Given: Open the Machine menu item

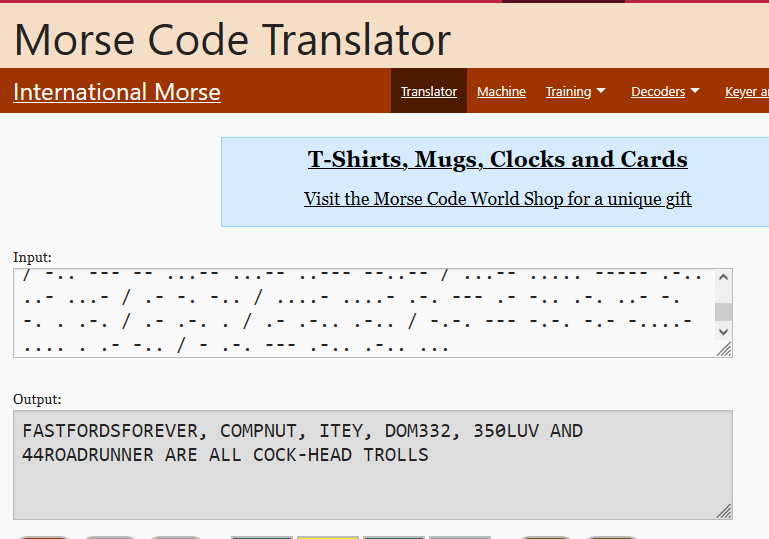Looking at the screenshot, I should [x=501, y=91].
